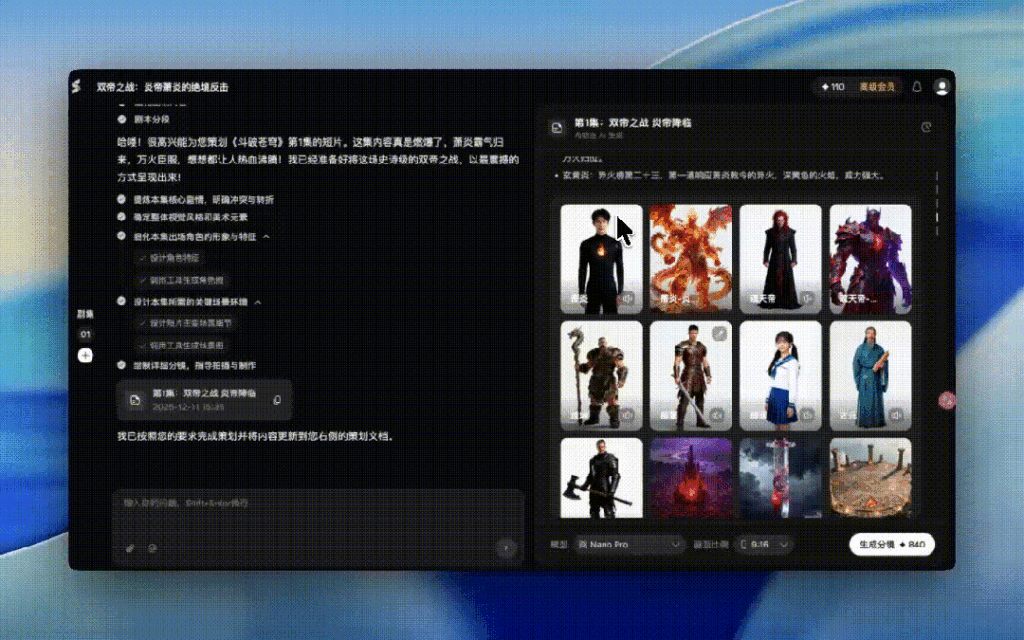
Task: Click the edit icon on the swordsman image
Action: (x=719, y=333)
